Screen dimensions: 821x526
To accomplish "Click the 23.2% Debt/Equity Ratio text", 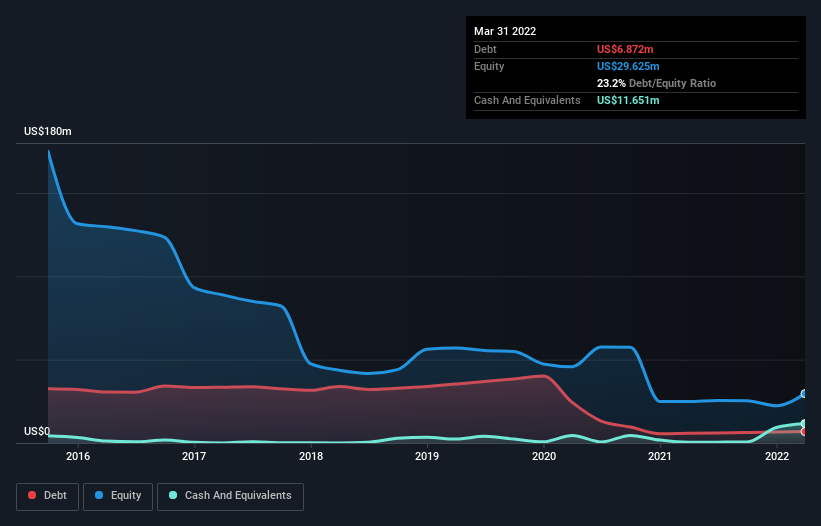I will [x=656, y=83].
